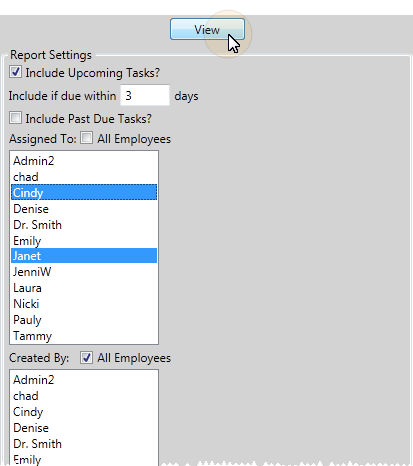The height and width of the screenshot is (466, 413).
Task: Select JenniW in Assigned To list
Action: point(84,272)
